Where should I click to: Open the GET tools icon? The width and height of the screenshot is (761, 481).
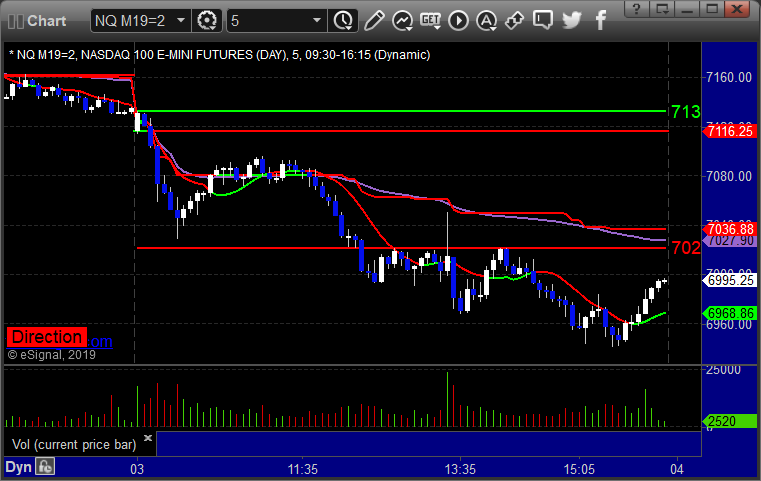click(430, 21)
